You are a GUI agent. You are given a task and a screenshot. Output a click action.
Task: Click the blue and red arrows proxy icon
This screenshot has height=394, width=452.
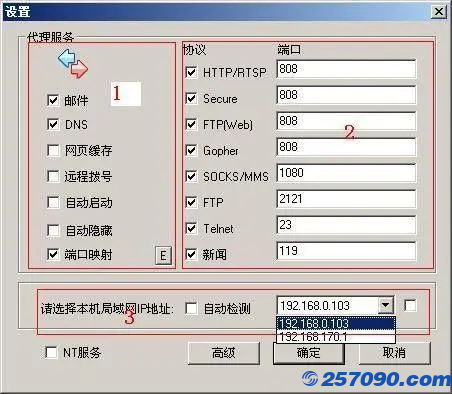point(73,64)
